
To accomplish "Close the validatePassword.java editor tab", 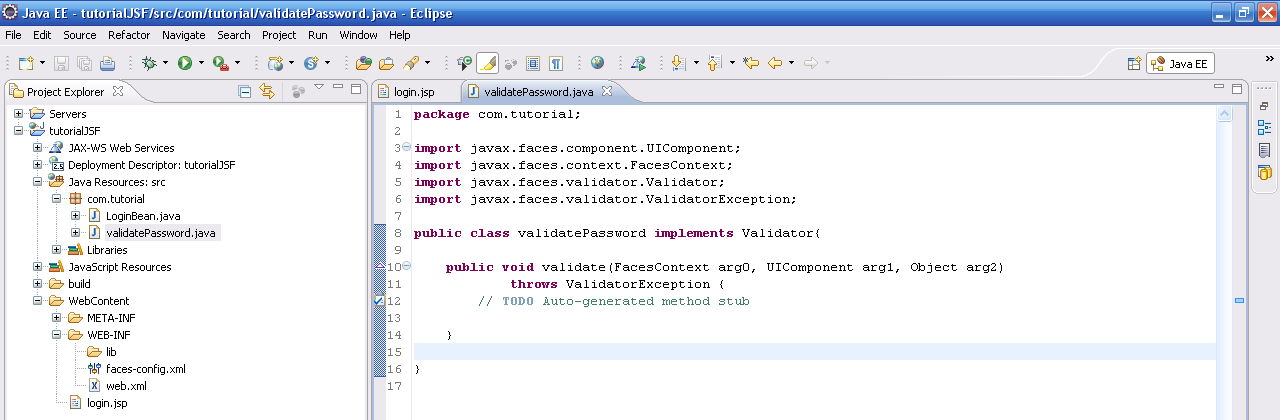I will (606, 91).
